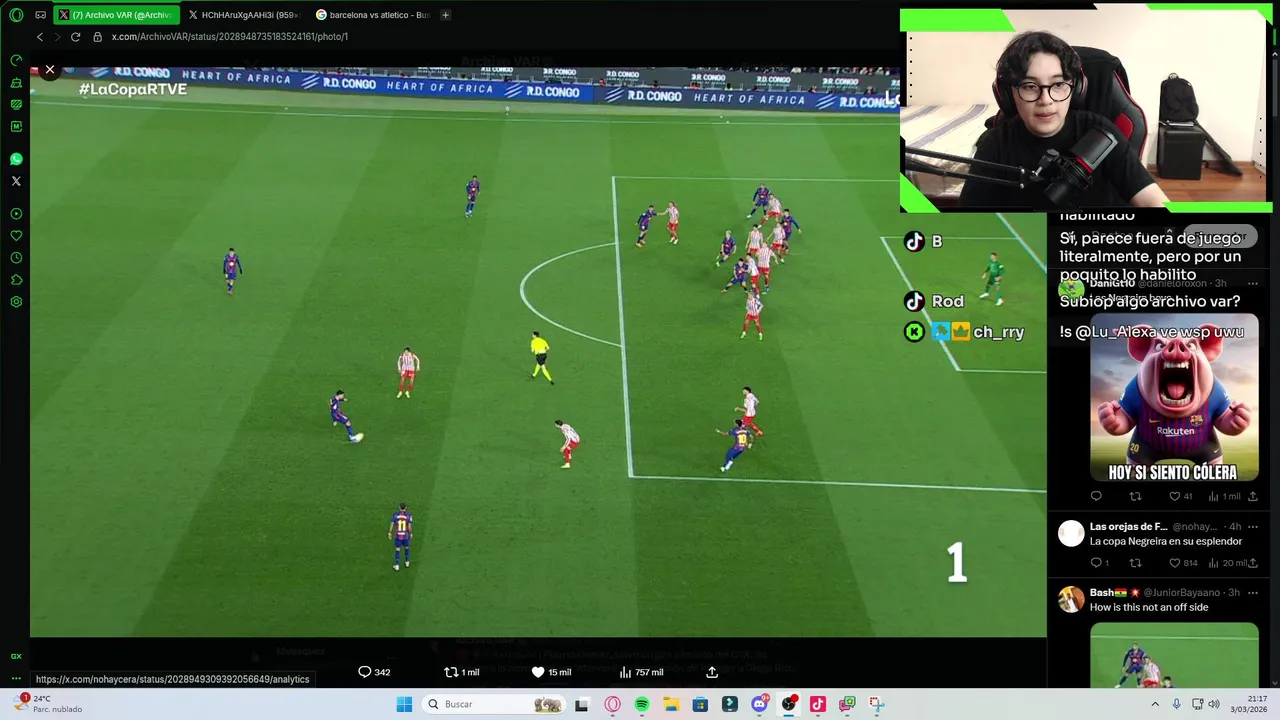Like the 'La copa Negreira' reply
The image size is (1280, 720).
click(1183, 563)
